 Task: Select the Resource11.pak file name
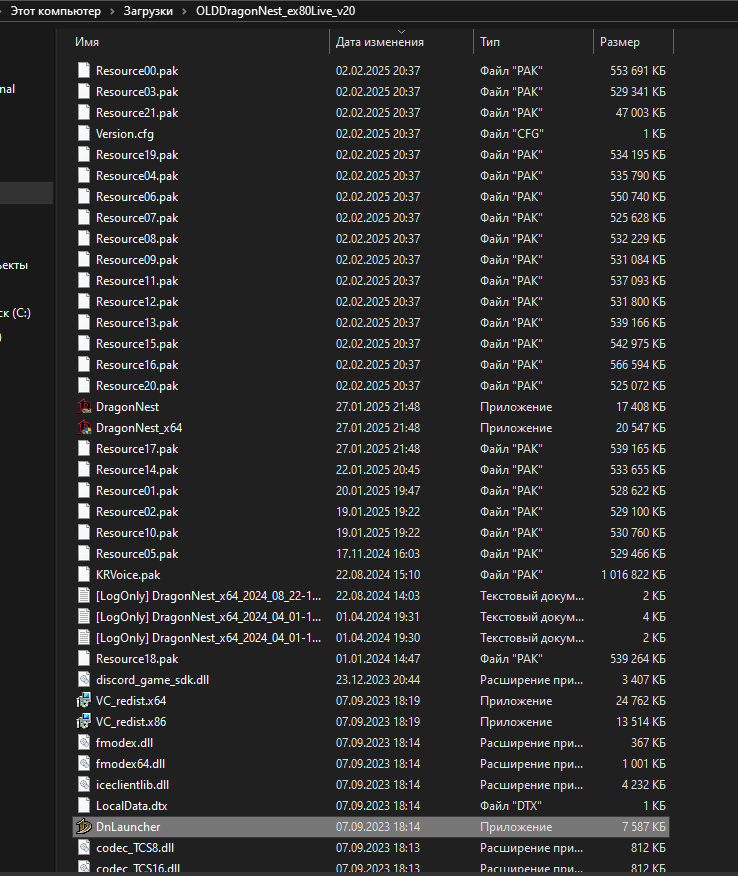click(x=137, y=281)
